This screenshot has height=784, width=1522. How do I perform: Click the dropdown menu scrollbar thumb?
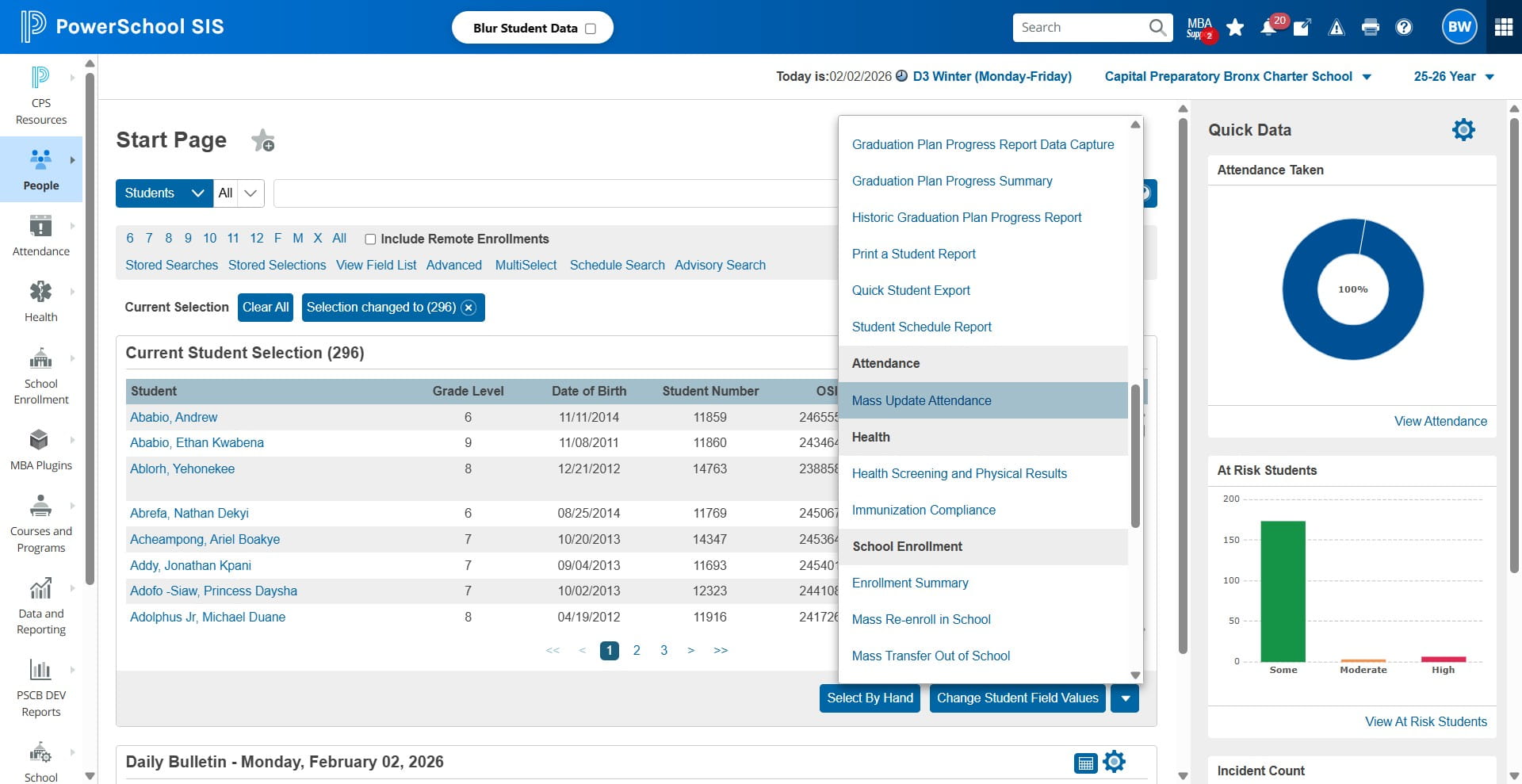pyautogui.click(x=1135, y=457)
